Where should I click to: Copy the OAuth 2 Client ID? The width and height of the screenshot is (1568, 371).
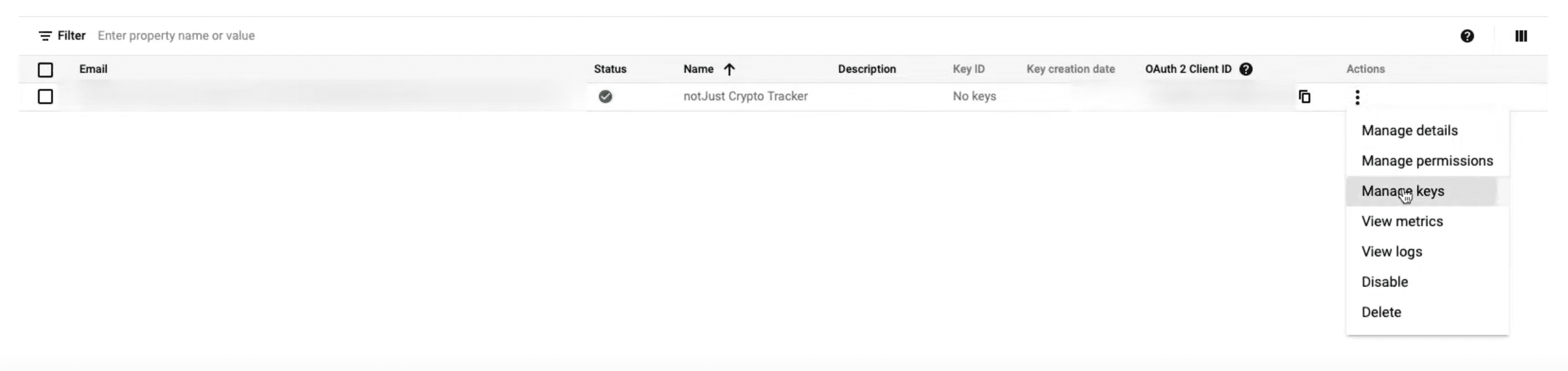point(1305,97)
